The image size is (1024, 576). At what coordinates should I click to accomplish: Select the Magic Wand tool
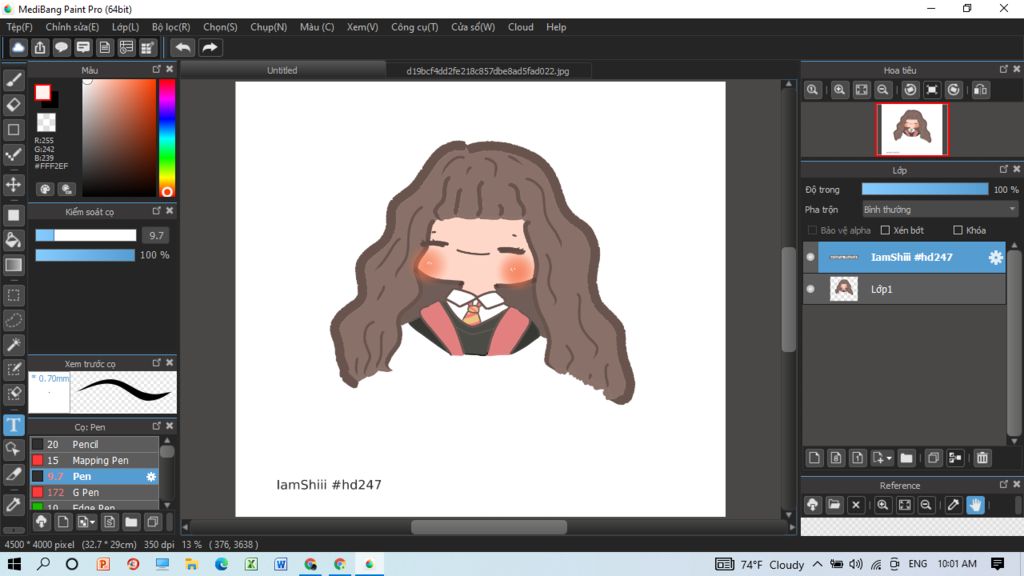pos(14,344)
